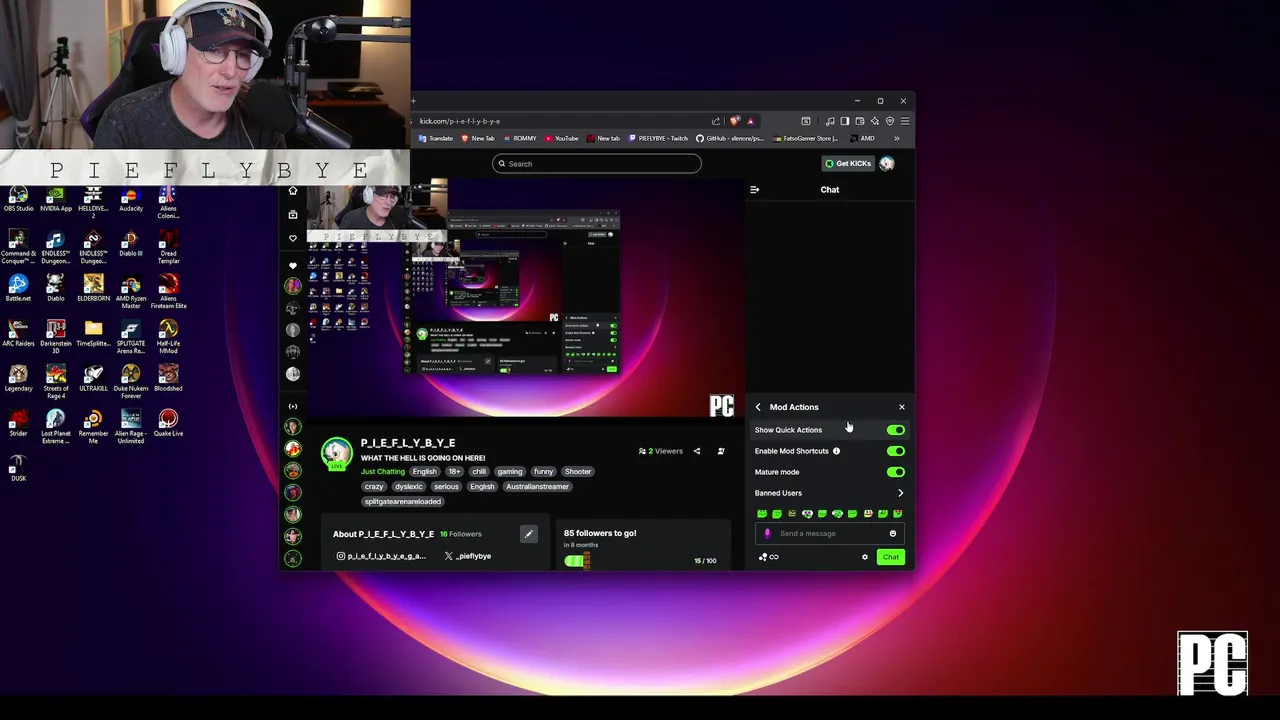Select the Australianstreamer tag
This screenshot has width=1280, height=720.
pos(537,486)
